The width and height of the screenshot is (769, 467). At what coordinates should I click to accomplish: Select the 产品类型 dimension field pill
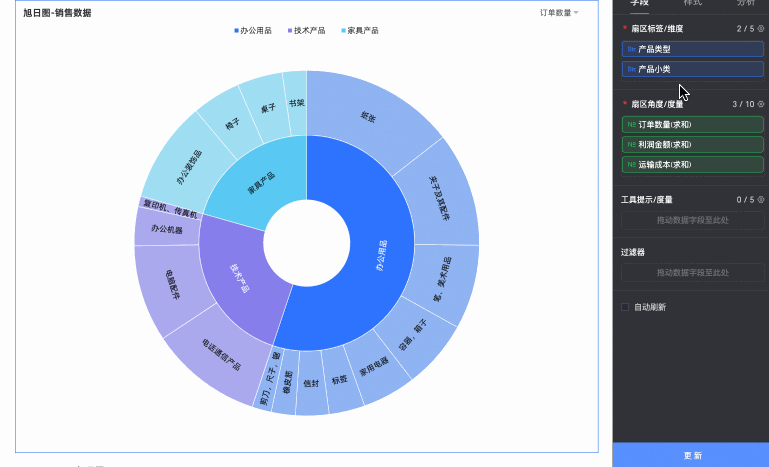tap(692, 49)
